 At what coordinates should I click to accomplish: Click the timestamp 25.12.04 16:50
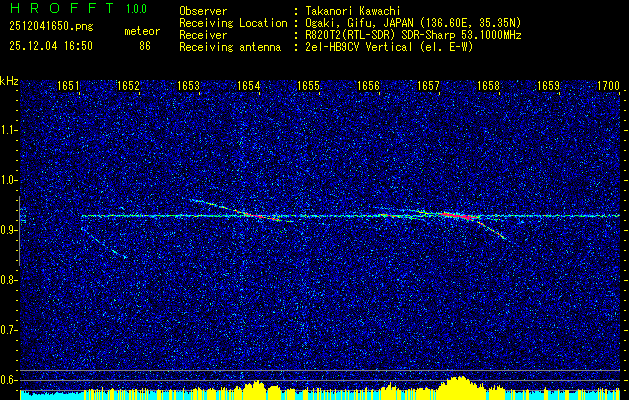point(51,46)
